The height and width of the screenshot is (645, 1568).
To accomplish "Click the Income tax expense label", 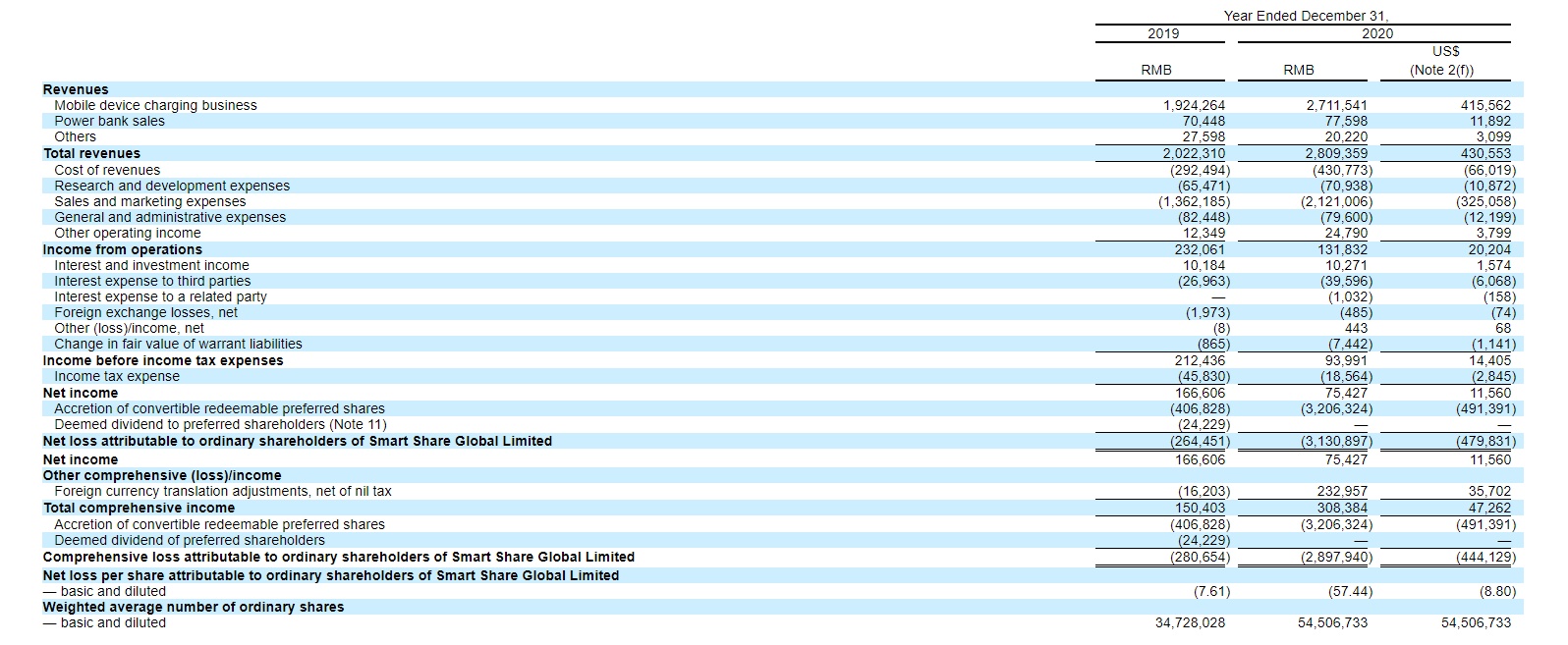I will coord(117,376).
